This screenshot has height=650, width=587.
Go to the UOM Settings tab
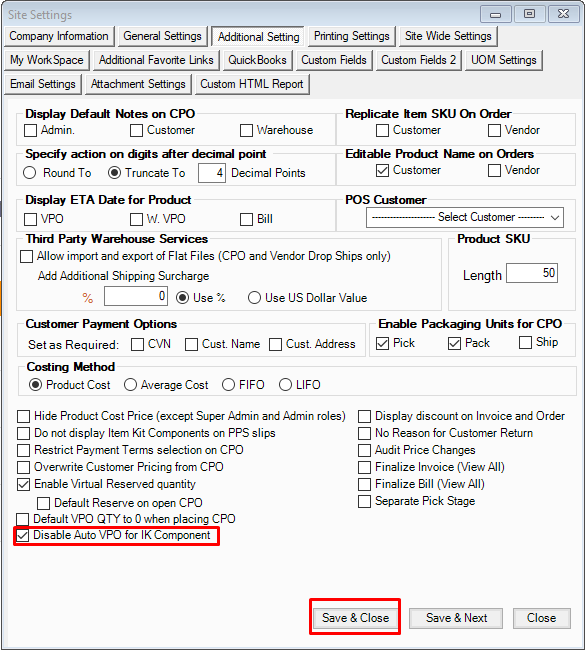(x=504, y=60)
